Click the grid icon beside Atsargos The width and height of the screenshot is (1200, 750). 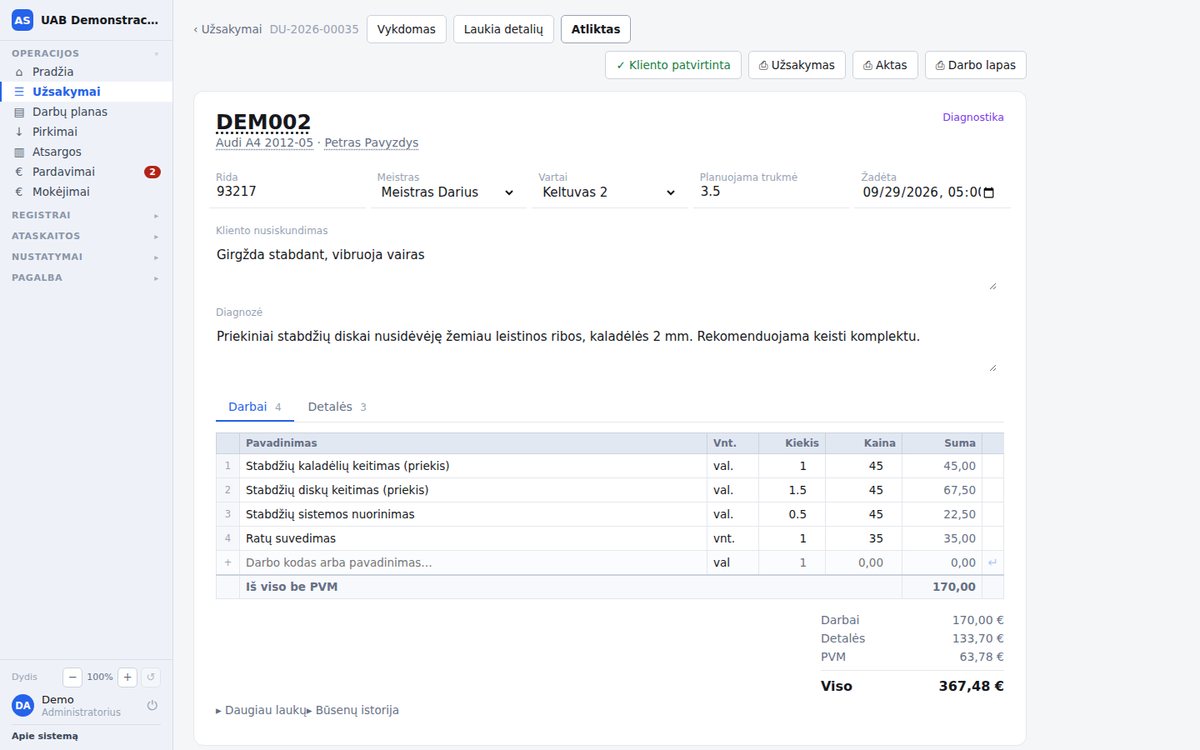tap(19, 152)
